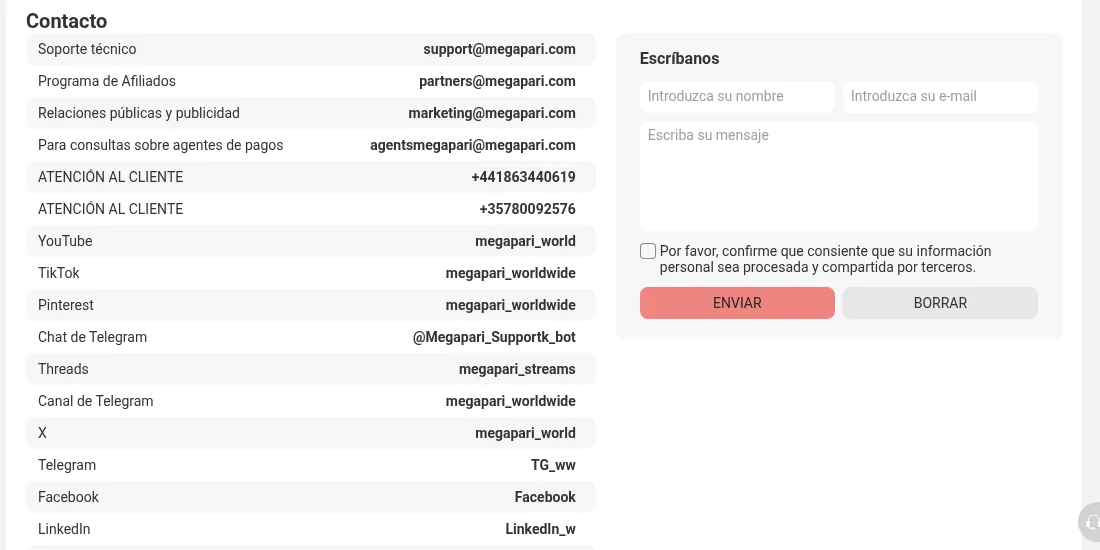Viewport: 1100px width, 550px height.
Task: Tick the personal information consent checkbox
Action: pyautogui.click(x=648, y=251)
